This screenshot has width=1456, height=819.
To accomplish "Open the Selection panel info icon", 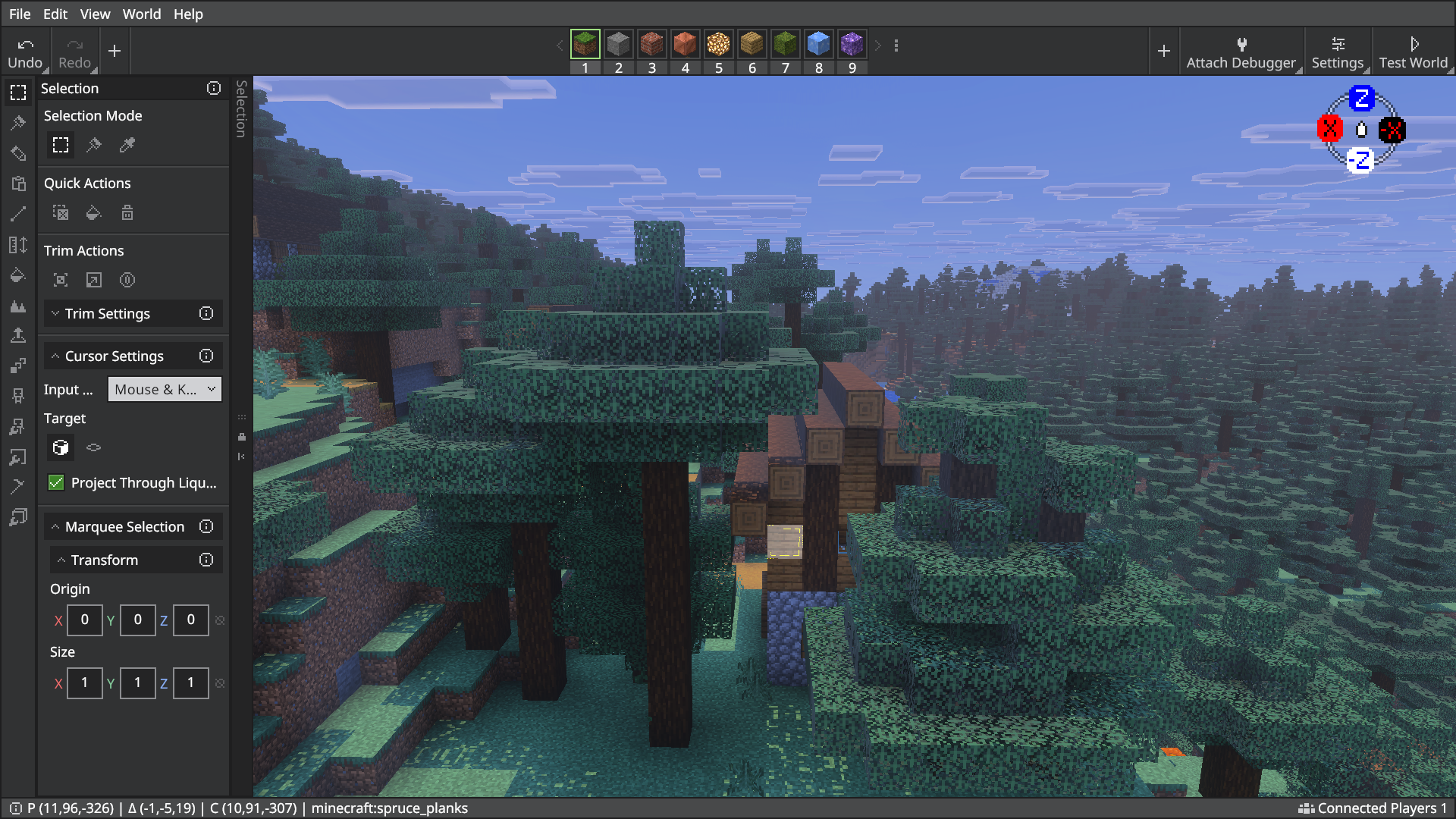I will click(214, 89).
